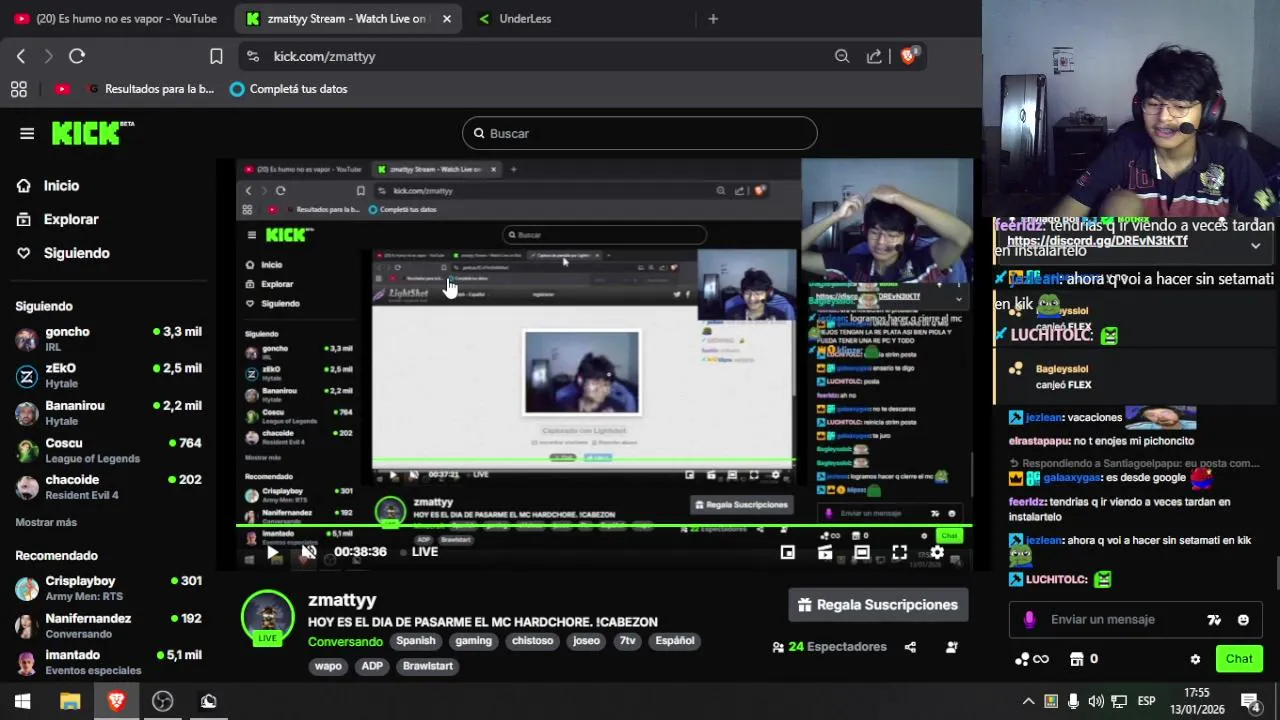Select the Español tag

point(675,641)
